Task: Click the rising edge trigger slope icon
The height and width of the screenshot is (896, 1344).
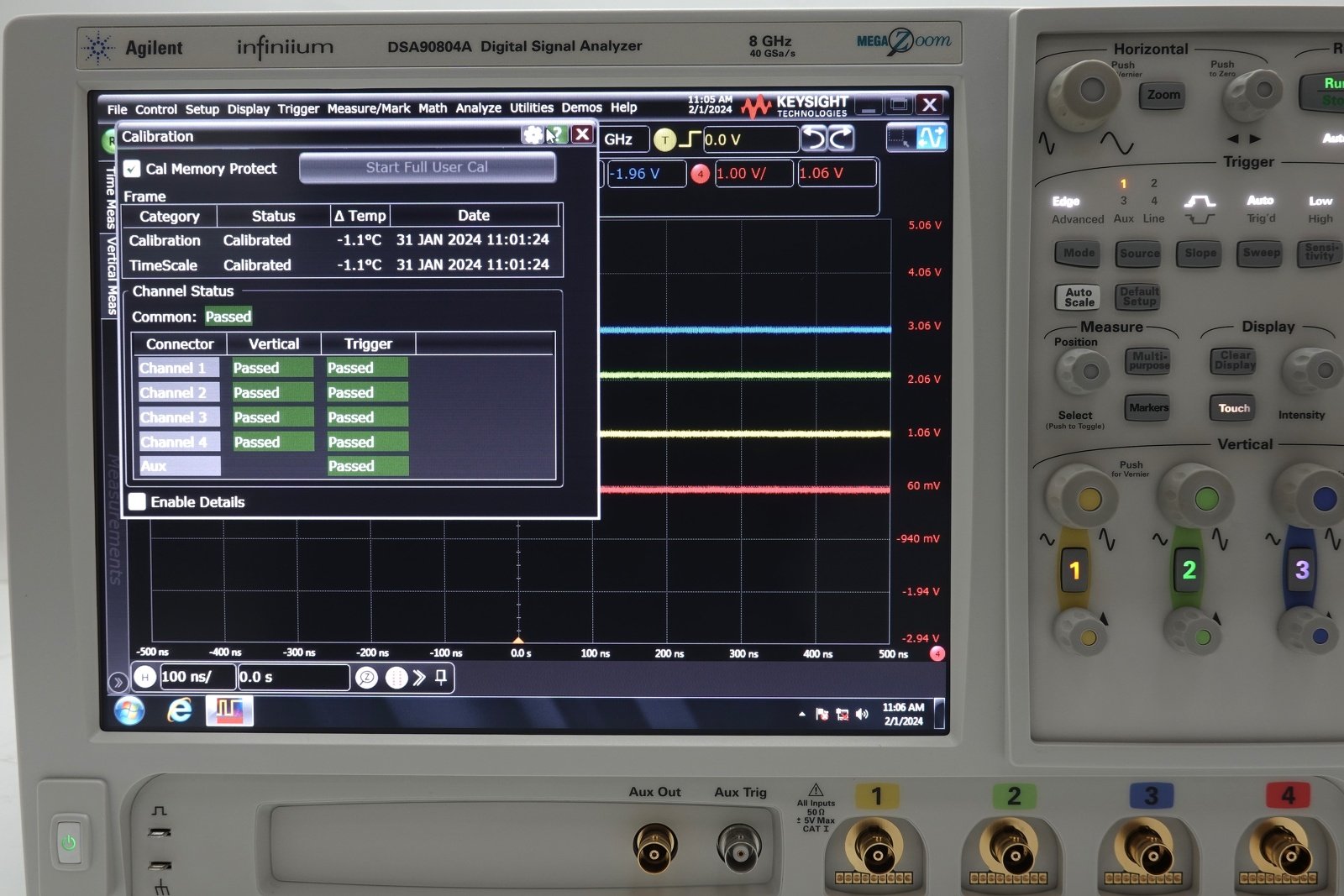Action: pyautogui.click(x=690, y=139)
